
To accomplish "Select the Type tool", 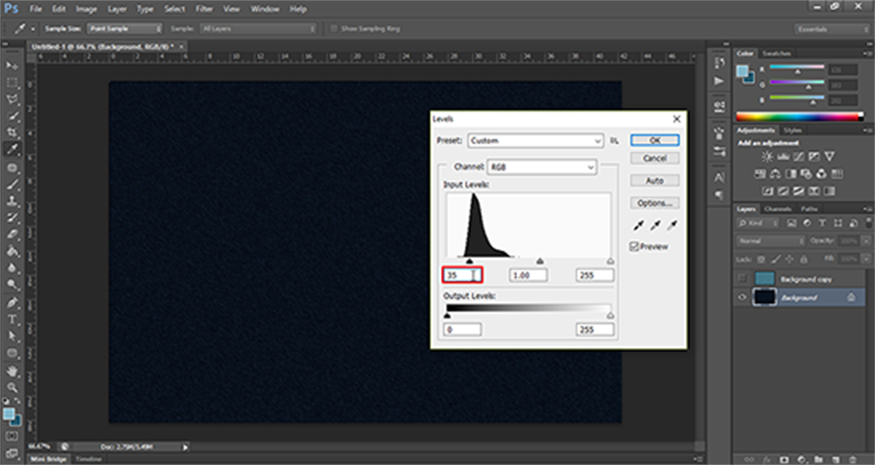I will (x=12, y=320).
